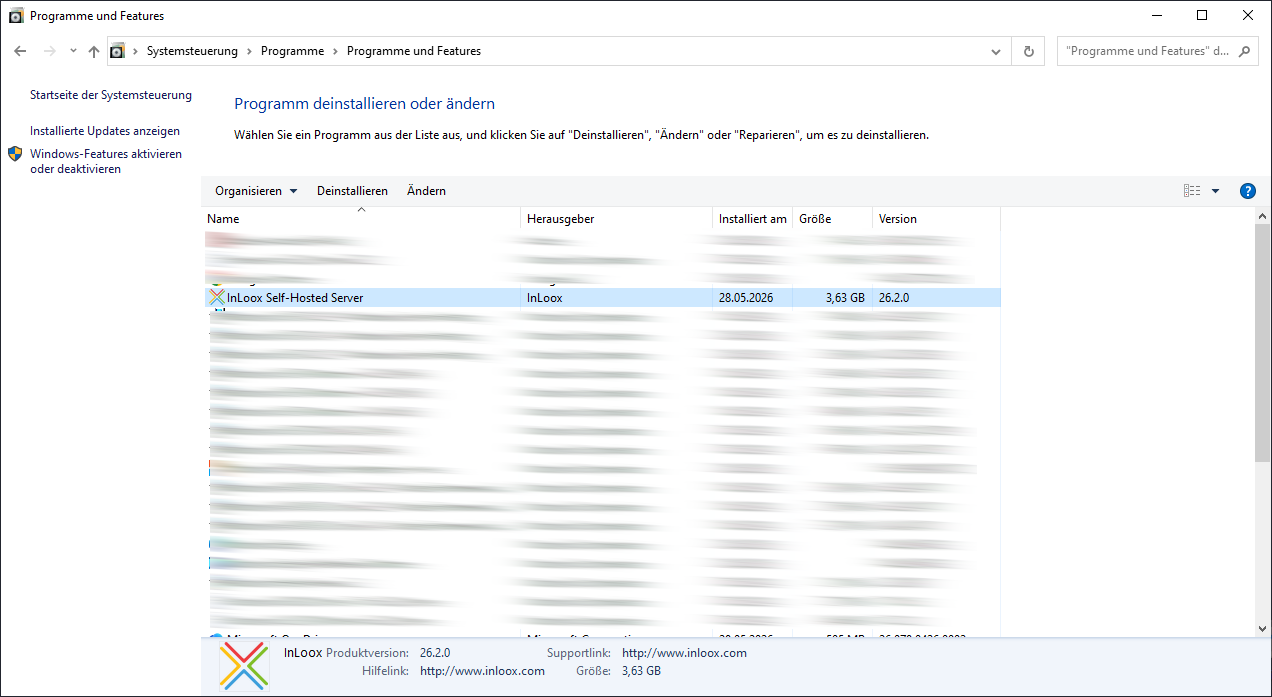Click Produktversion value 26.2.0 in details pane
1272x697 pixels.
tap(435, 653)
